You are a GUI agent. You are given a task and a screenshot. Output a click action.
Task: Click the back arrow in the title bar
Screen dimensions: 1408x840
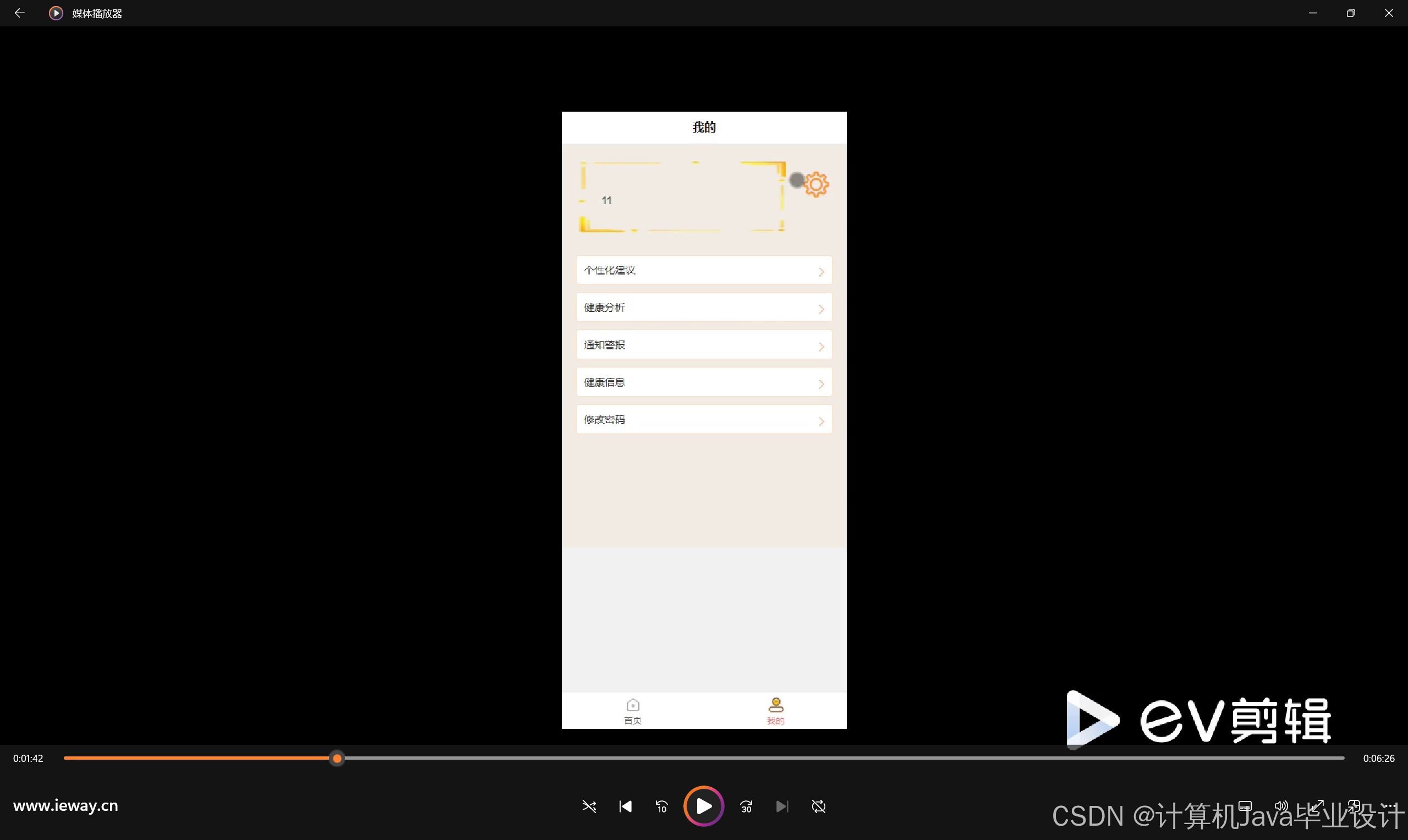pos(19,13)
